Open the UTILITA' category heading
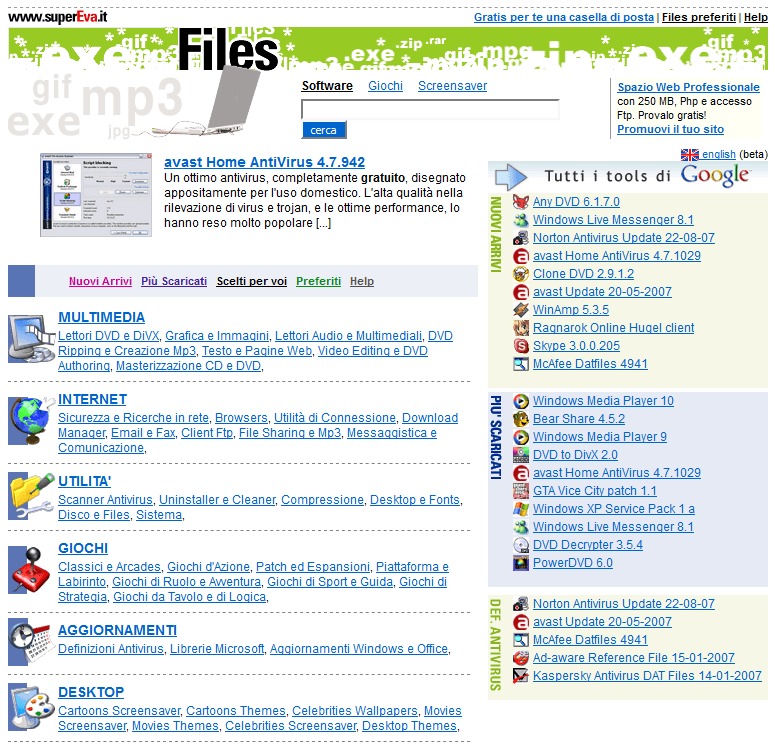 coord(85,481)
